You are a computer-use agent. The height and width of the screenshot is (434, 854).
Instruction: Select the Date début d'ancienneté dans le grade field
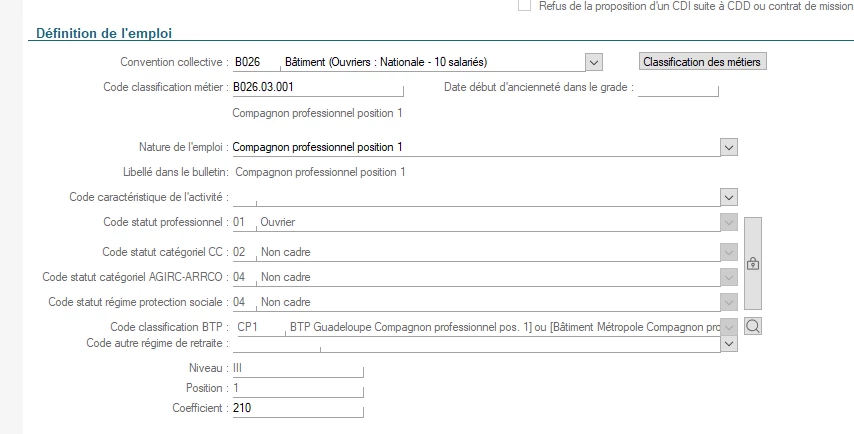tap(678, 88)
